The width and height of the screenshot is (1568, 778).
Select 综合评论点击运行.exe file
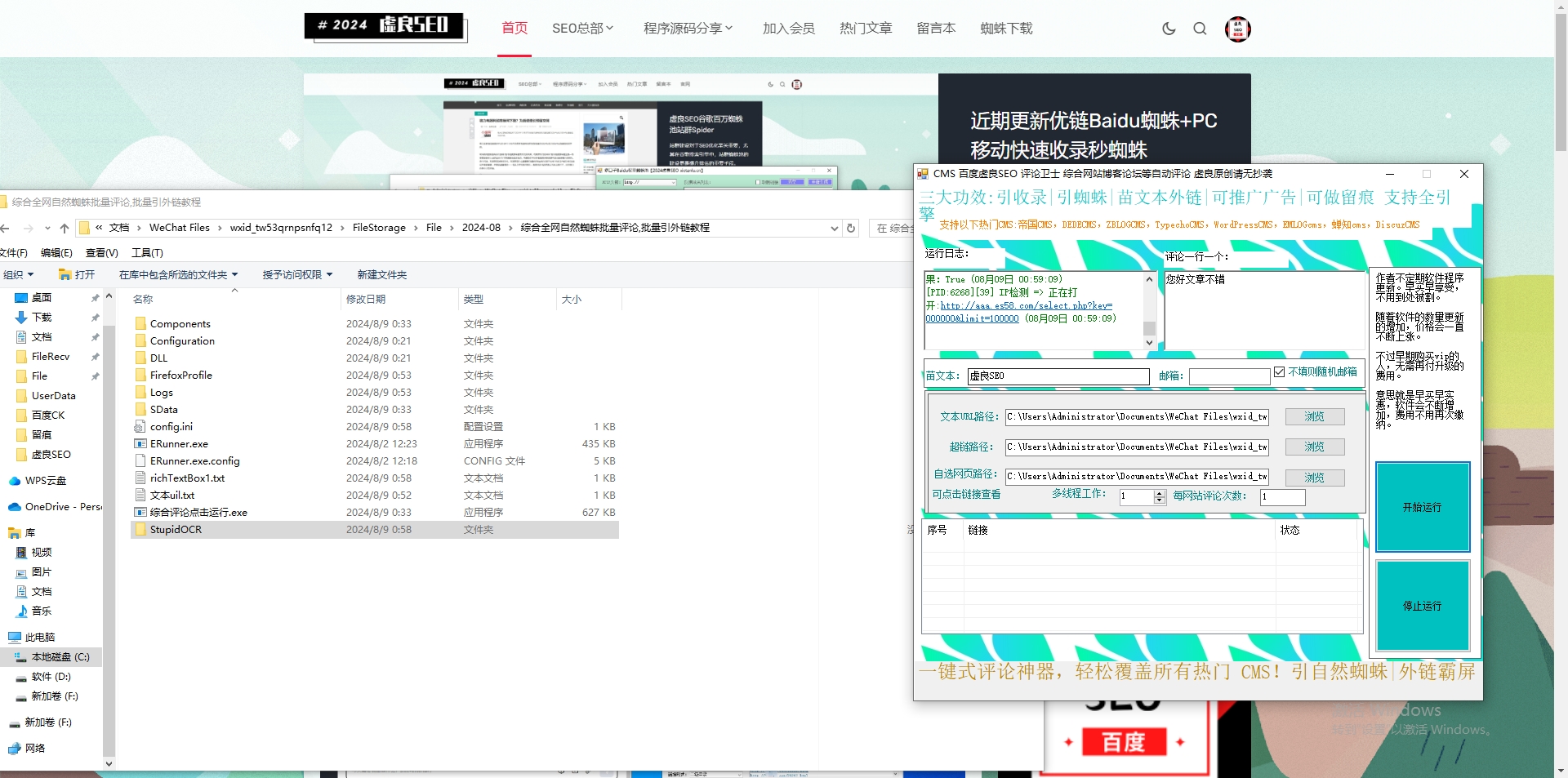pos(198,513)
